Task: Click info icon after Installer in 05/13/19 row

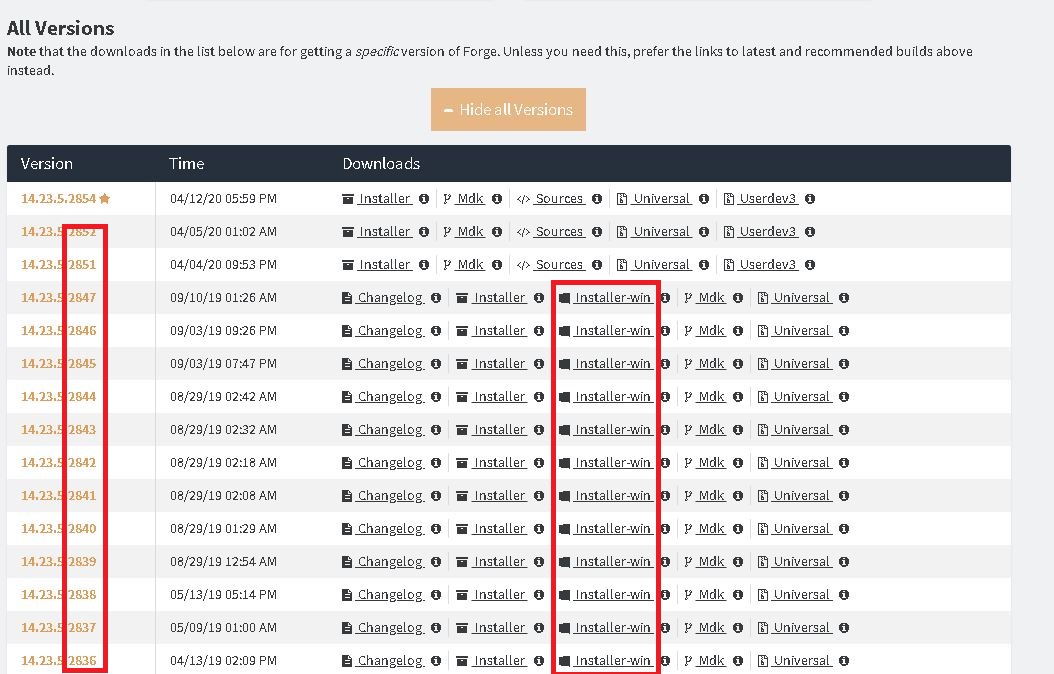Action: pos(539,594)
